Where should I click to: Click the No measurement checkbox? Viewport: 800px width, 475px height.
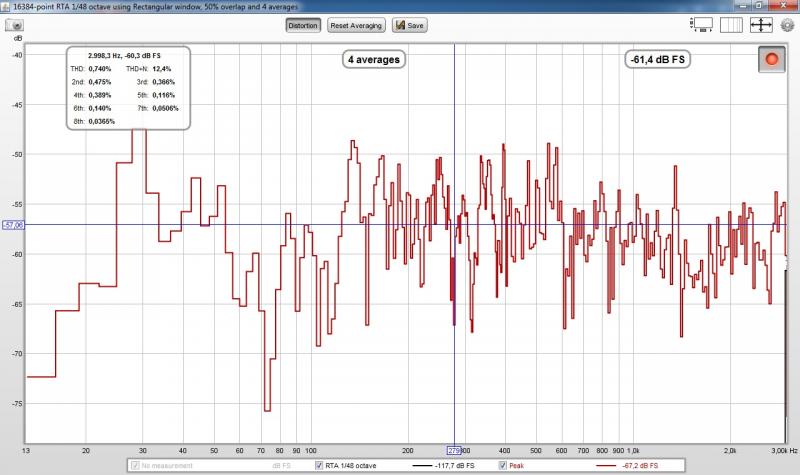click(135, 465)
